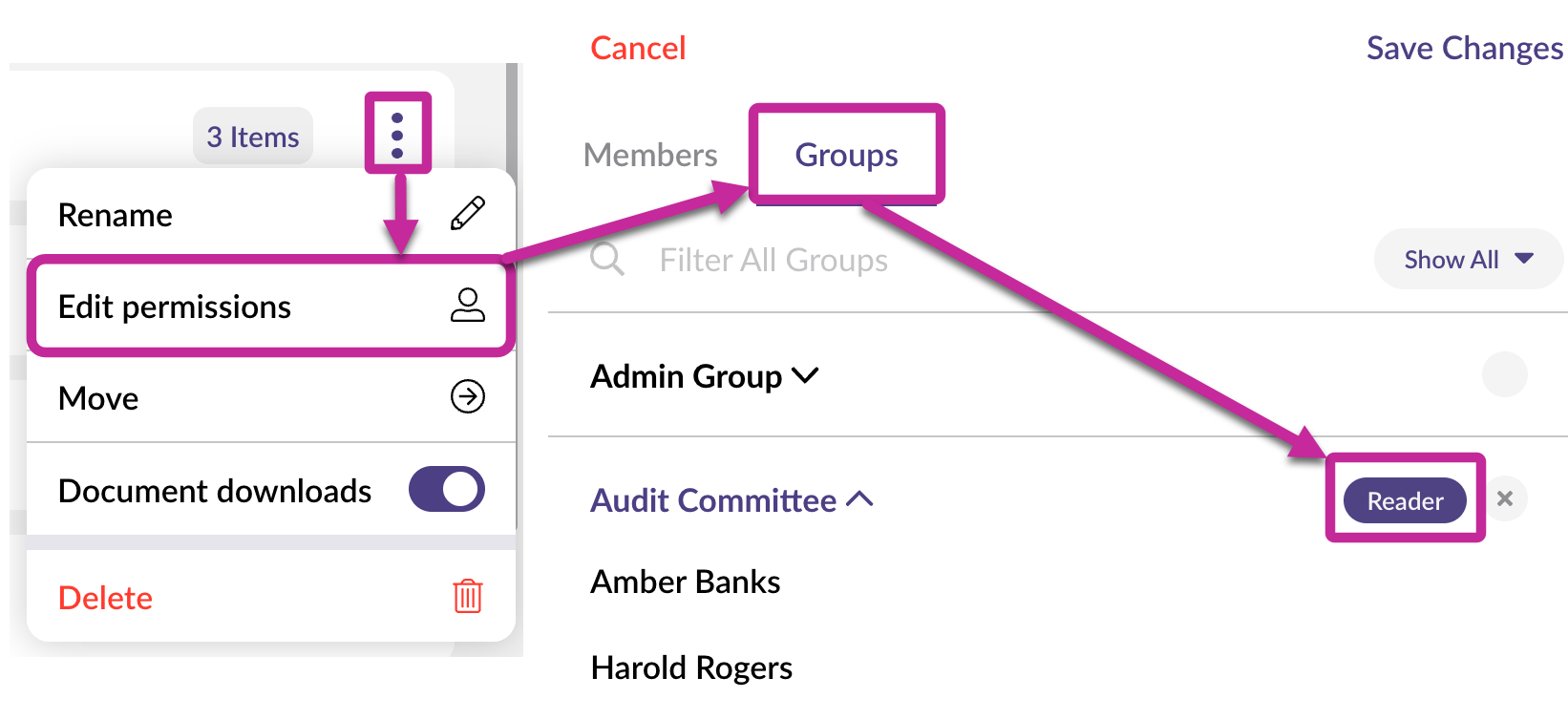The width and height of the screenshot is (1568, 720).
Task: Click the Reader role badge
Action: pos(1405,500)
